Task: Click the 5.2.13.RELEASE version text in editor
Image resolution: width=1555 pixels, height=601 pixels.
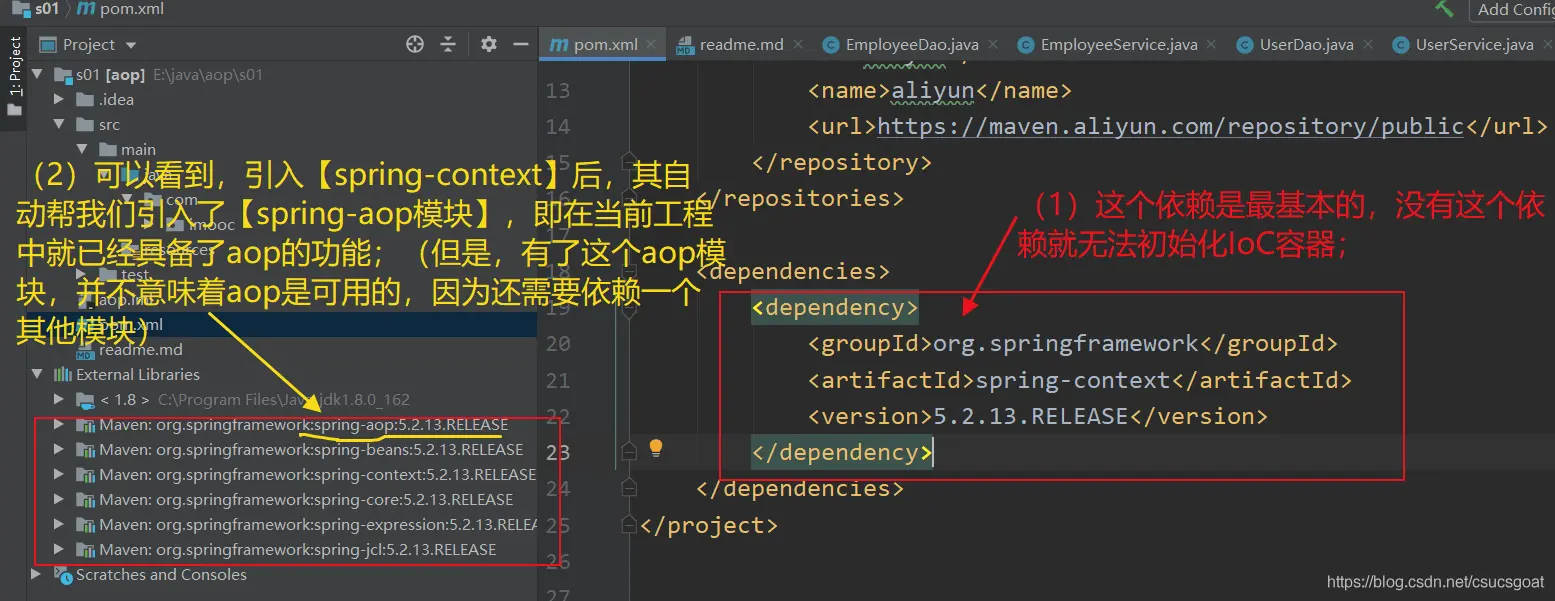Action: 1031,416
